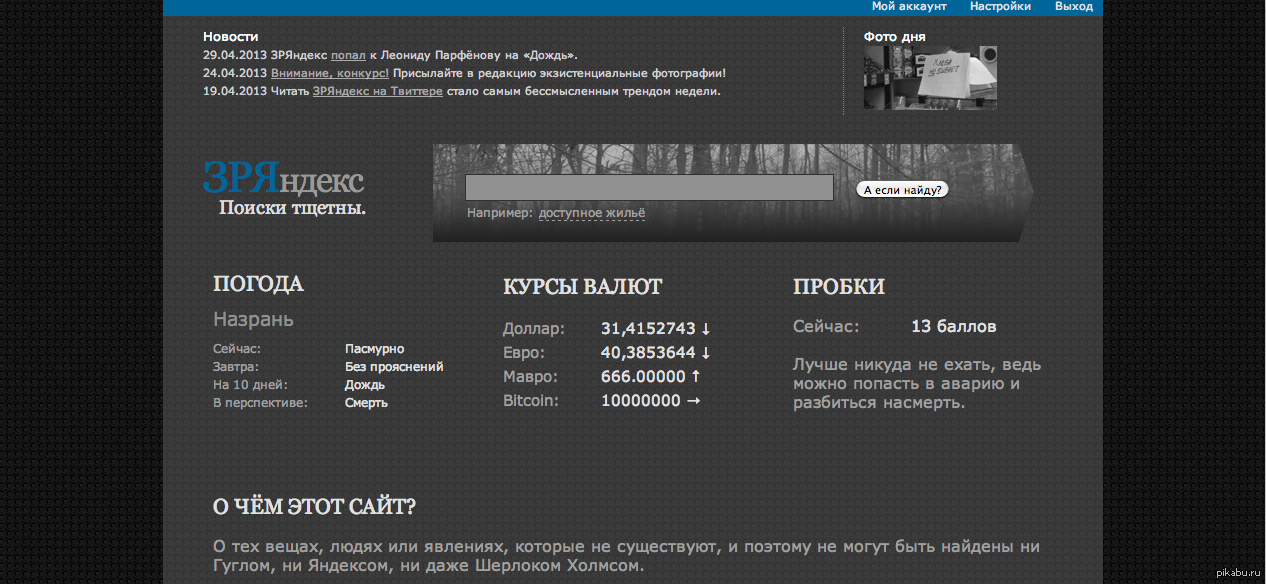Click the Выход link to log out
This screenshot has height=584, width=1266.
(x=1073, y=6)
